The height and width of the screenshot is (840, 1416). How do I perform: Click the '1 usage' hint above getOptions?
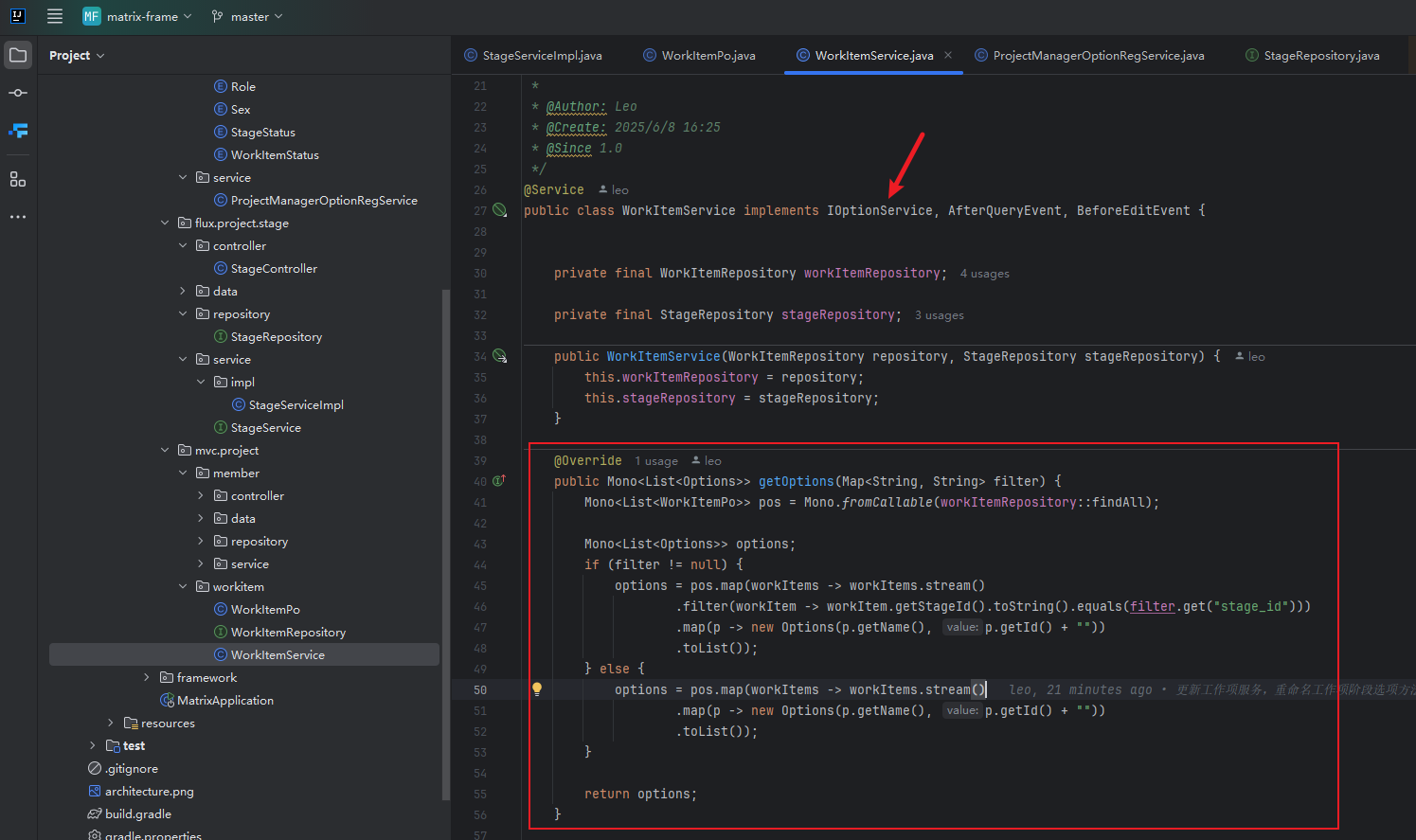655,459
